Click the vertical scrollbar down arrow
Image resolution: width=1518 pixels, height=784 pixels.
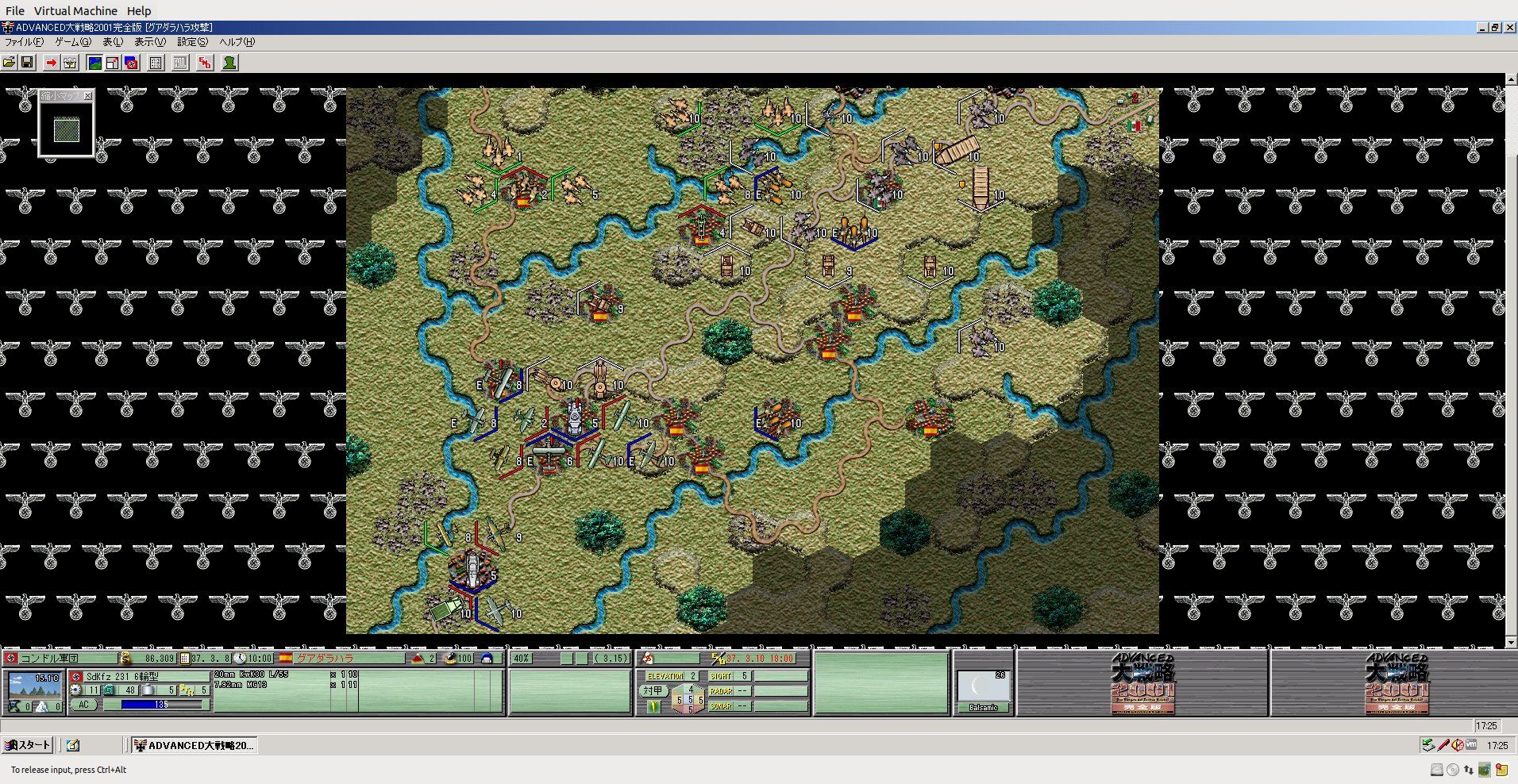click(1511, 642)
